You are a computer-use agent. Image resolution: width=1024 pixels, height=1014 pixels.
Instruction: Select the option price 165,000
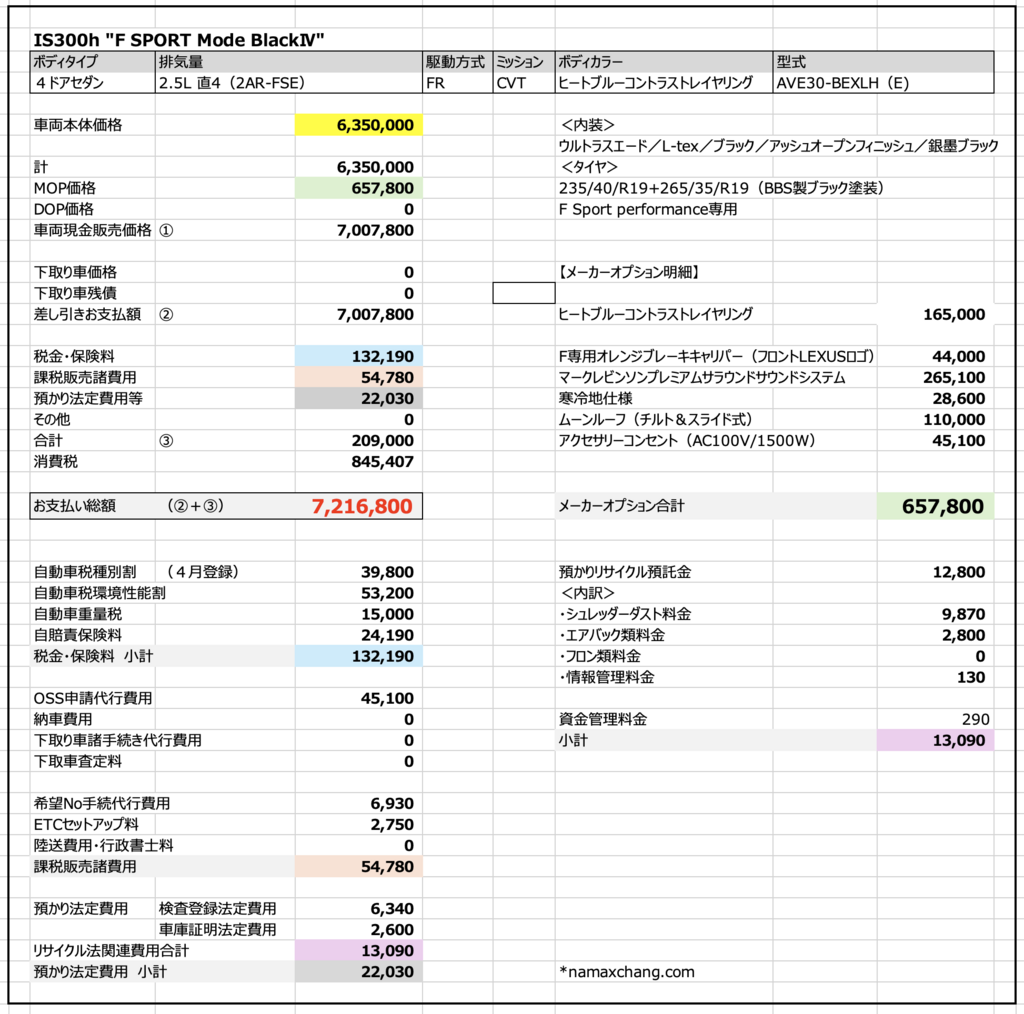[954, 314]
